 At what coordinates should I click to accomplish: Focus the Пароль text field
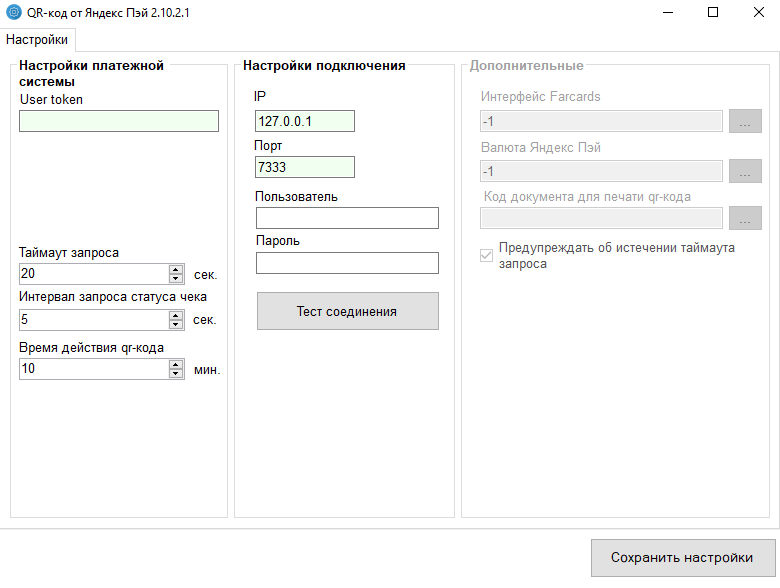pyautogui.click(x=347, y=263)
